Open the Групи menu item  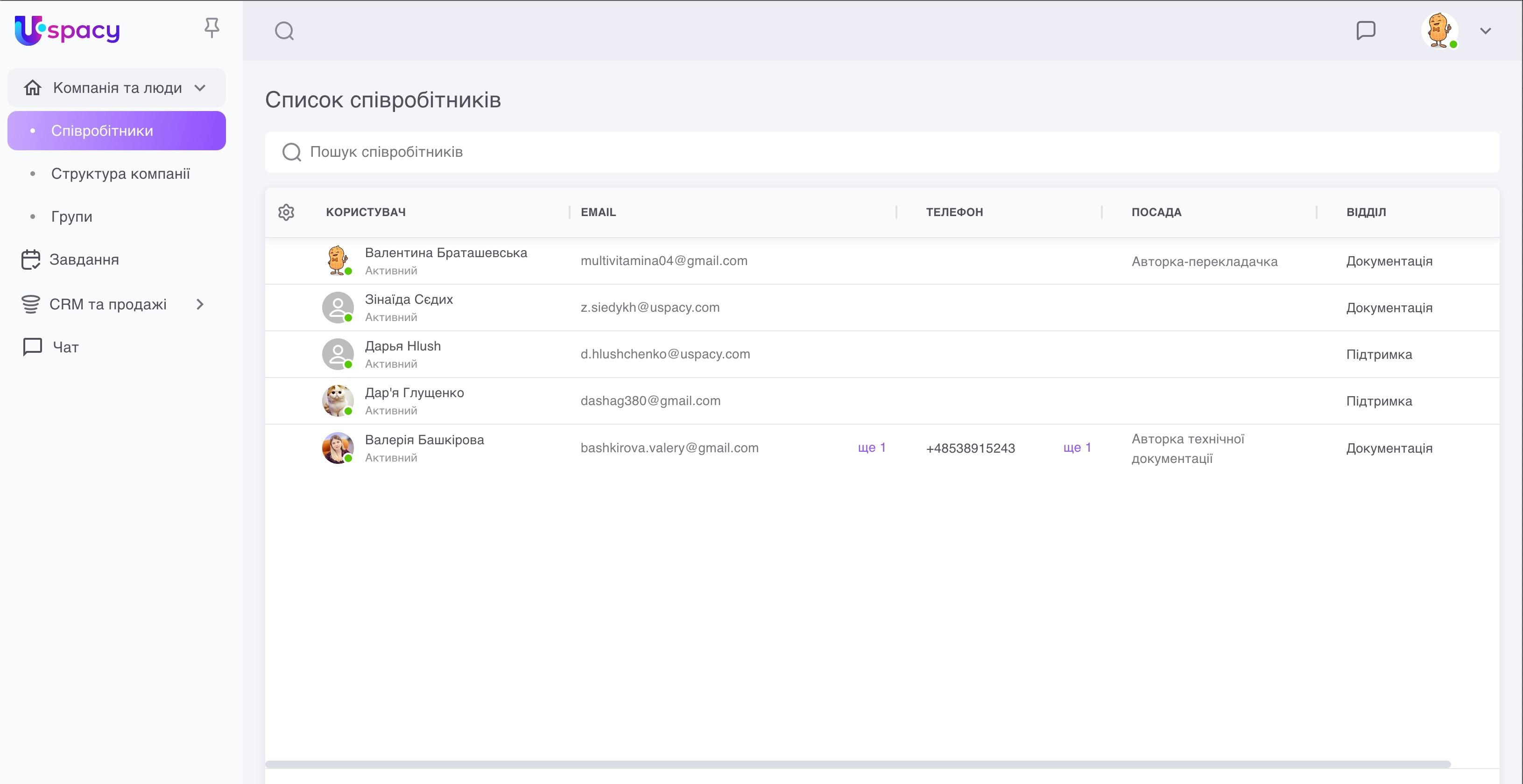tap(71, 217)
